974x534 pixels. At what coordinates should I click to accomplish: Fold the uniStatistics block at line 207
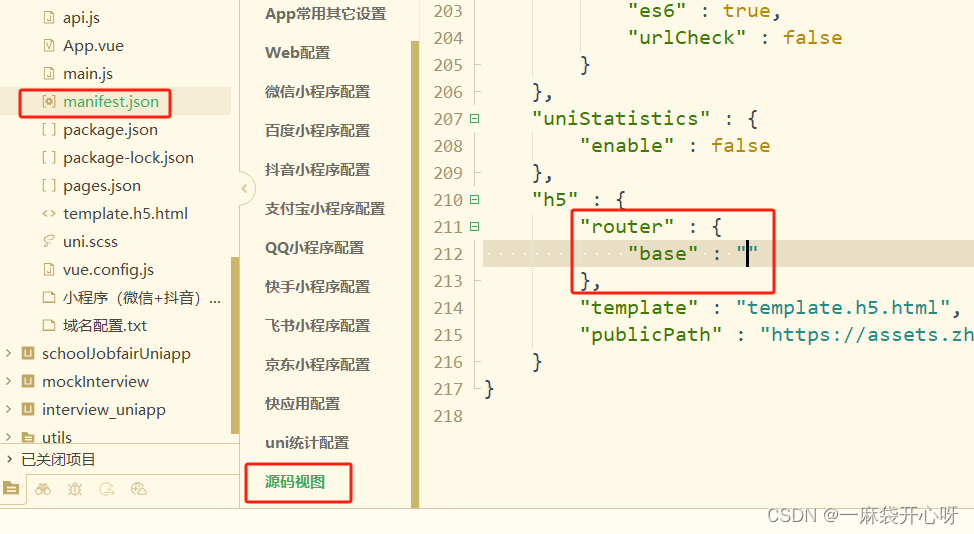(475, 119)
